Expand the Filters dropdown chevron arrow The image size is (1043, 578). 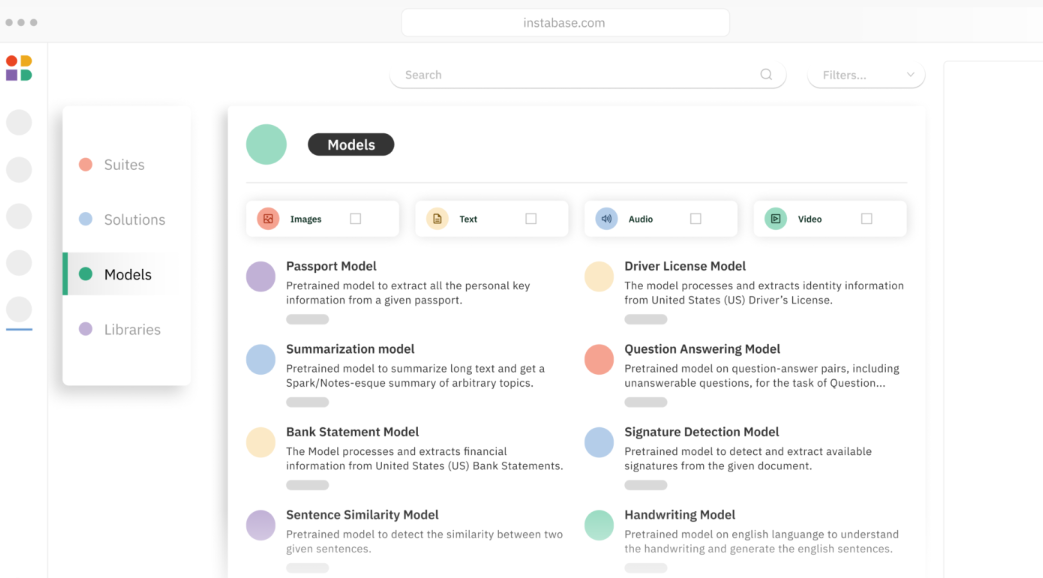(911, 74)
